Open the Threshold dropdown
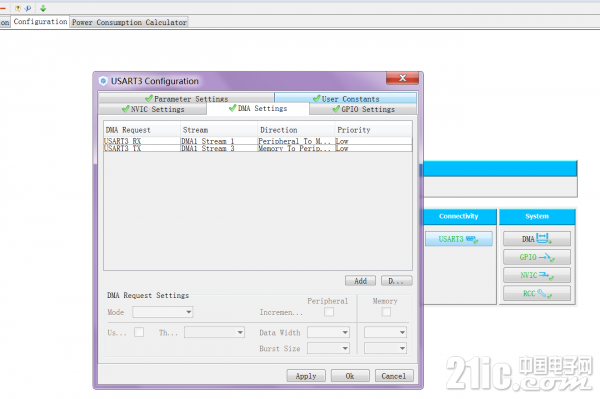Screen dimensions: 600x399 [214, 332]
